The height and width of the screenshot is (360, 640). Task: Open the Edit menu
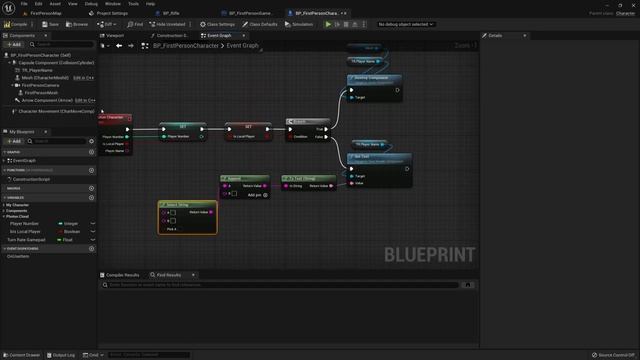(x=38, y=4)
